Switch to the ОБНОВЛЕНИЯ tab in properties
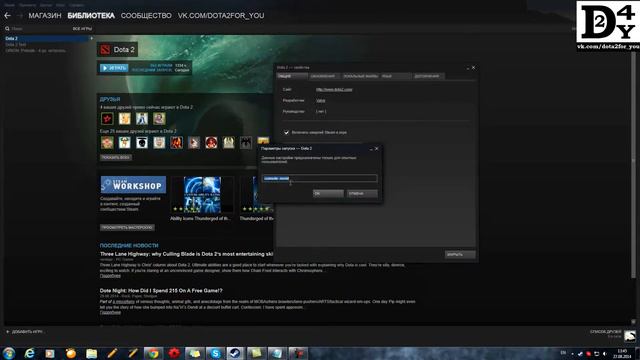Screen dimensions: 640x360 tap(324, 76)
